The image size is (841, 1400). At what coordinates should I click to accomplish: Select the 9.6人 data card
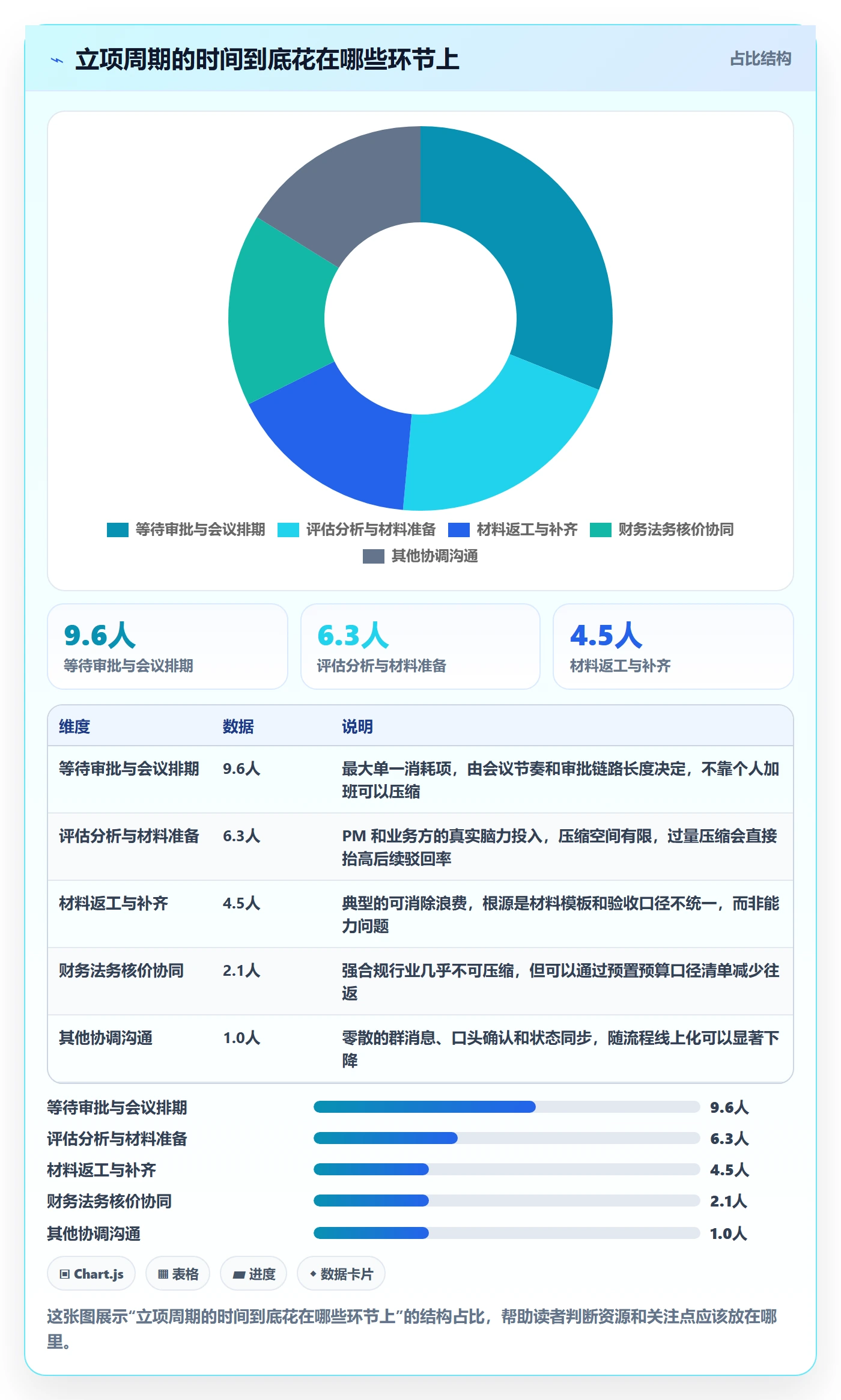168,647
